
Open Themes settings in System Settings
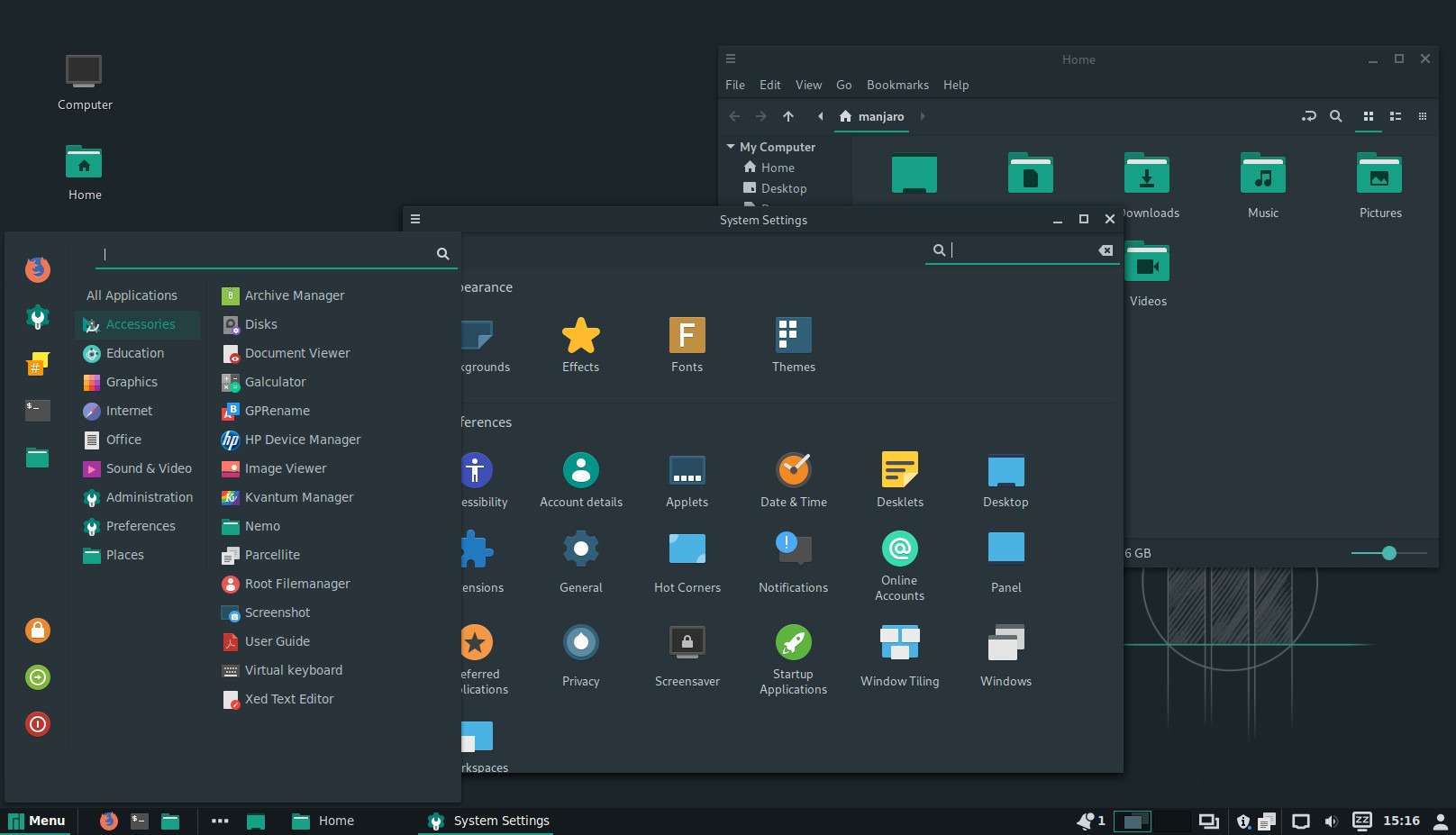pyautogui.click(x=793, y=345)
